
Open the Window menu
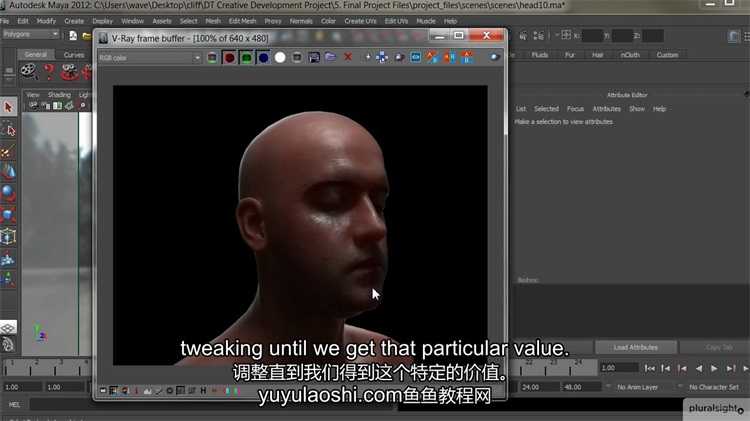132,21
